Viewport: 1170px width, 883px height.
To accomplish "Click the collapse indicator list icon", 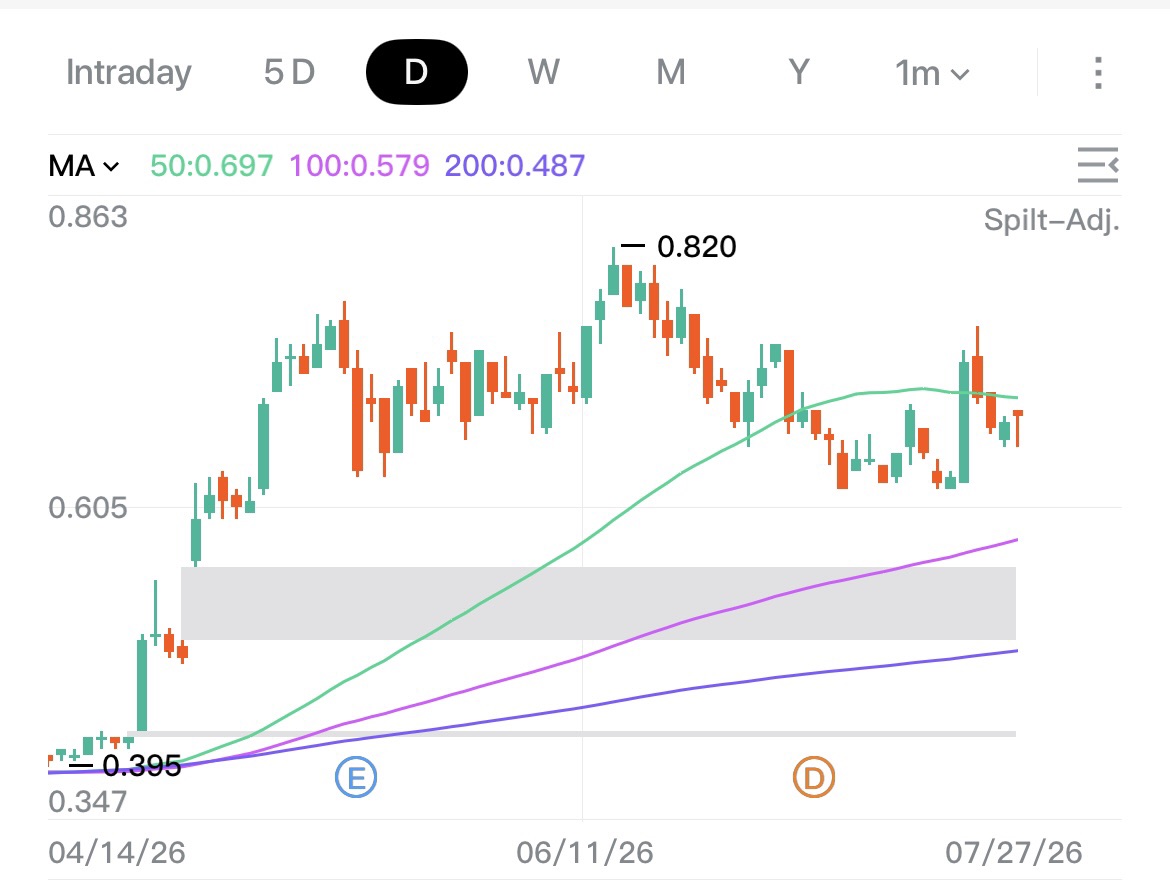I will [1098, 165].
